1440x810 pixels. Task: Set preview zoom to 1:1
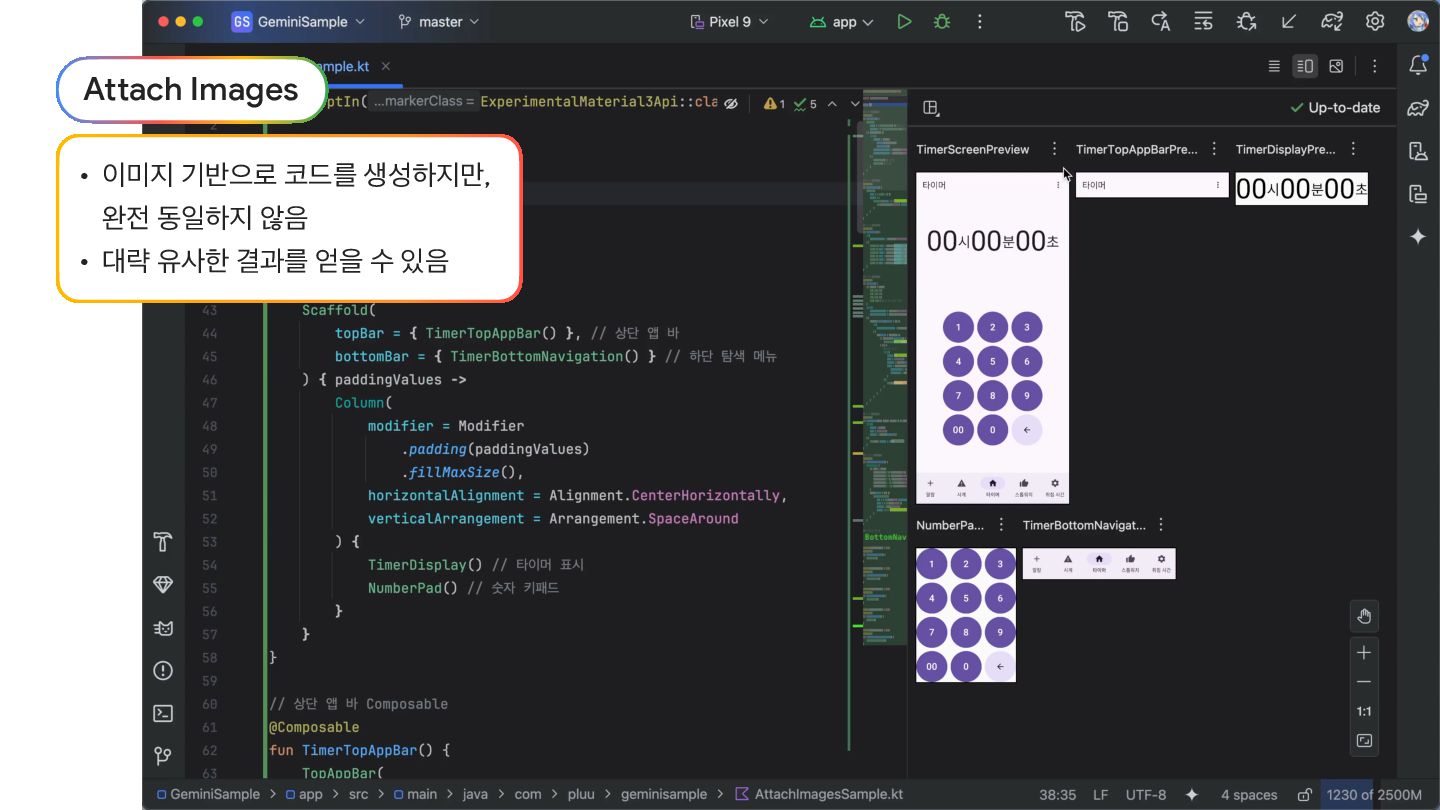[x=1364, y=712]
